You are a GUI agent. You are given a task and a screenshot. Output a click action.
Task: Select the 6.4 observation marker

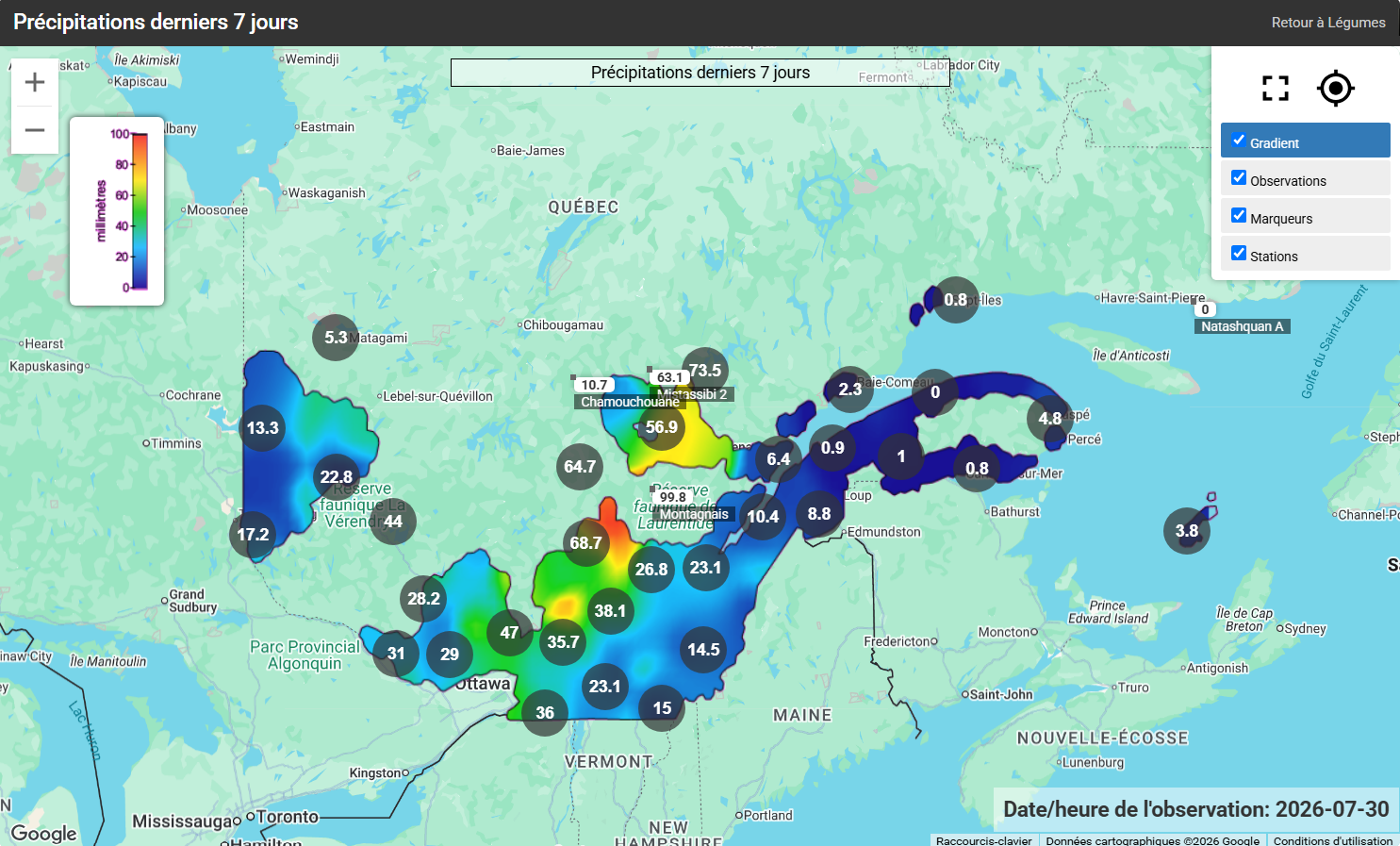coord(779,459)
